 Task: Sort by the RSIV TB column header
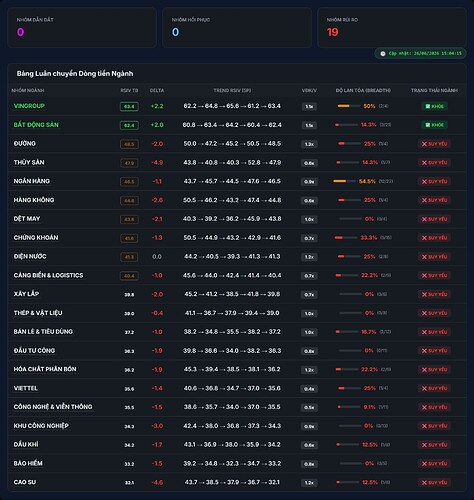[x=129, y=90]
